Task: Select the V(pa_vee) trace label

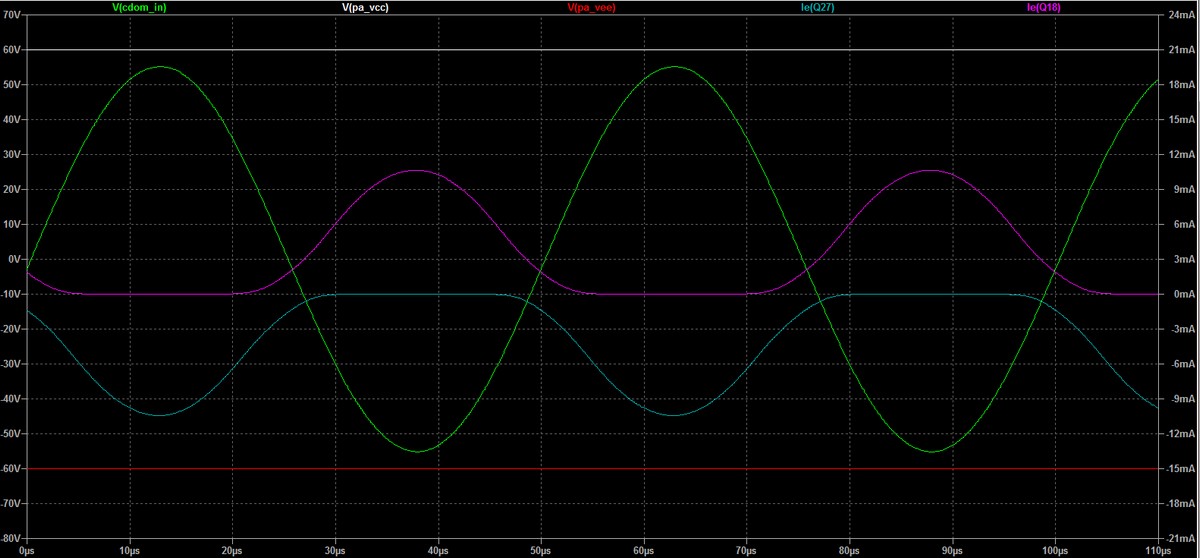Action: (x=590, y=7)
